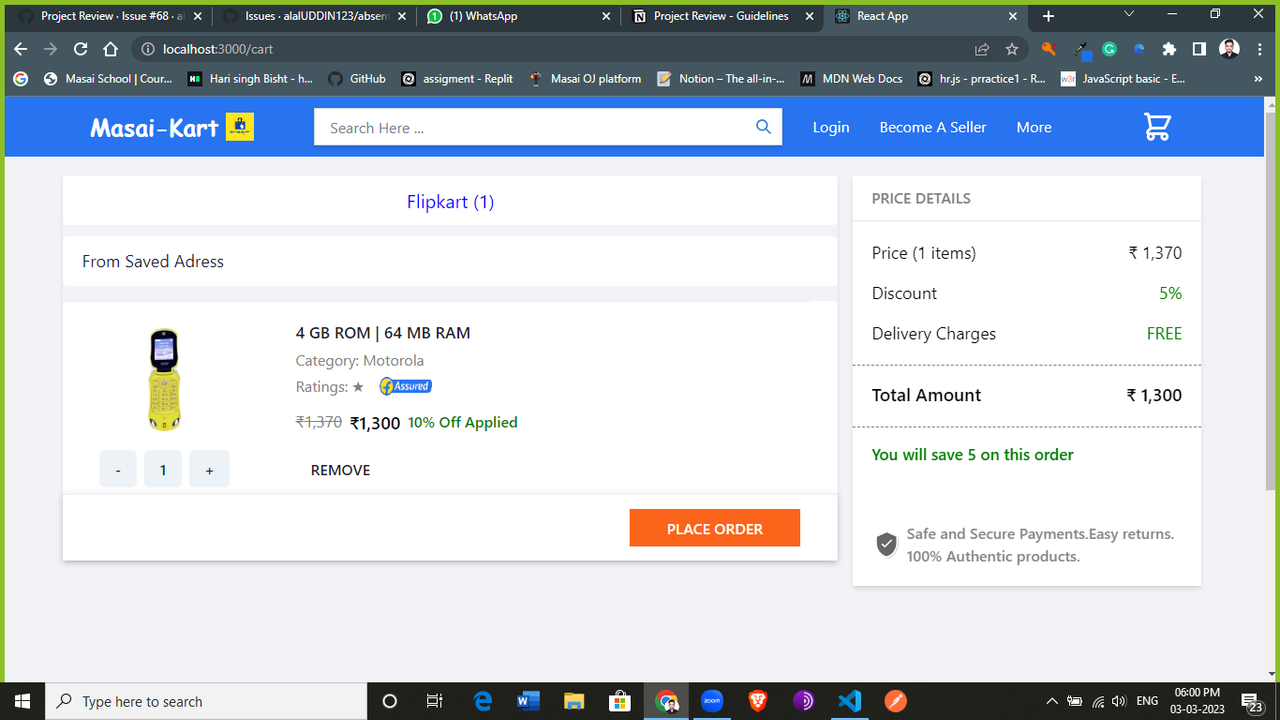
Task: Go back with browser back arrow
Action: 21,49
